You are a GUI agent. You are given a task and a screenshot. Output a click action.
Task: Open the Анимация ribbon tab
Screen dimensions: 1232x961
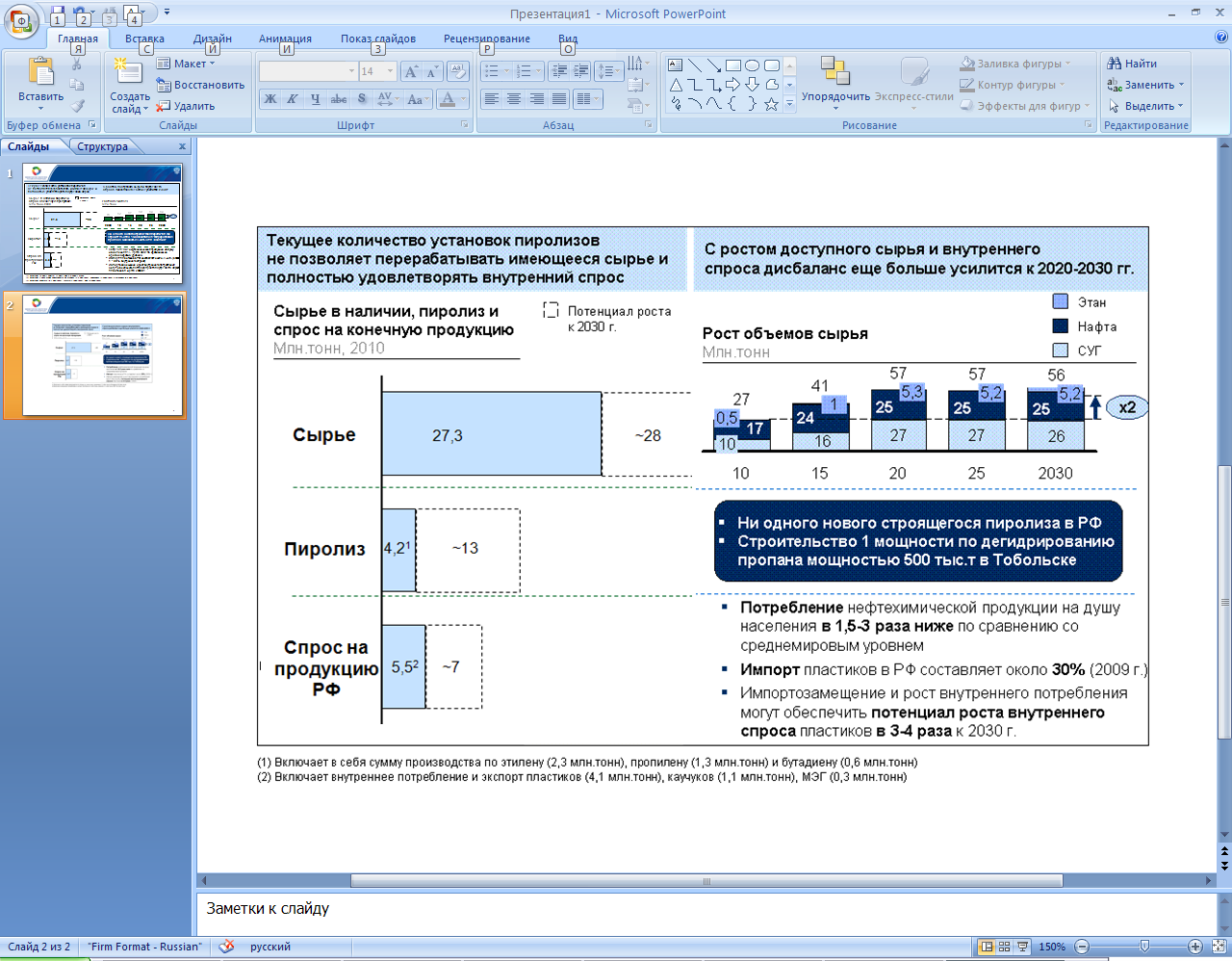pyautogui.click(x=285, y=39)
